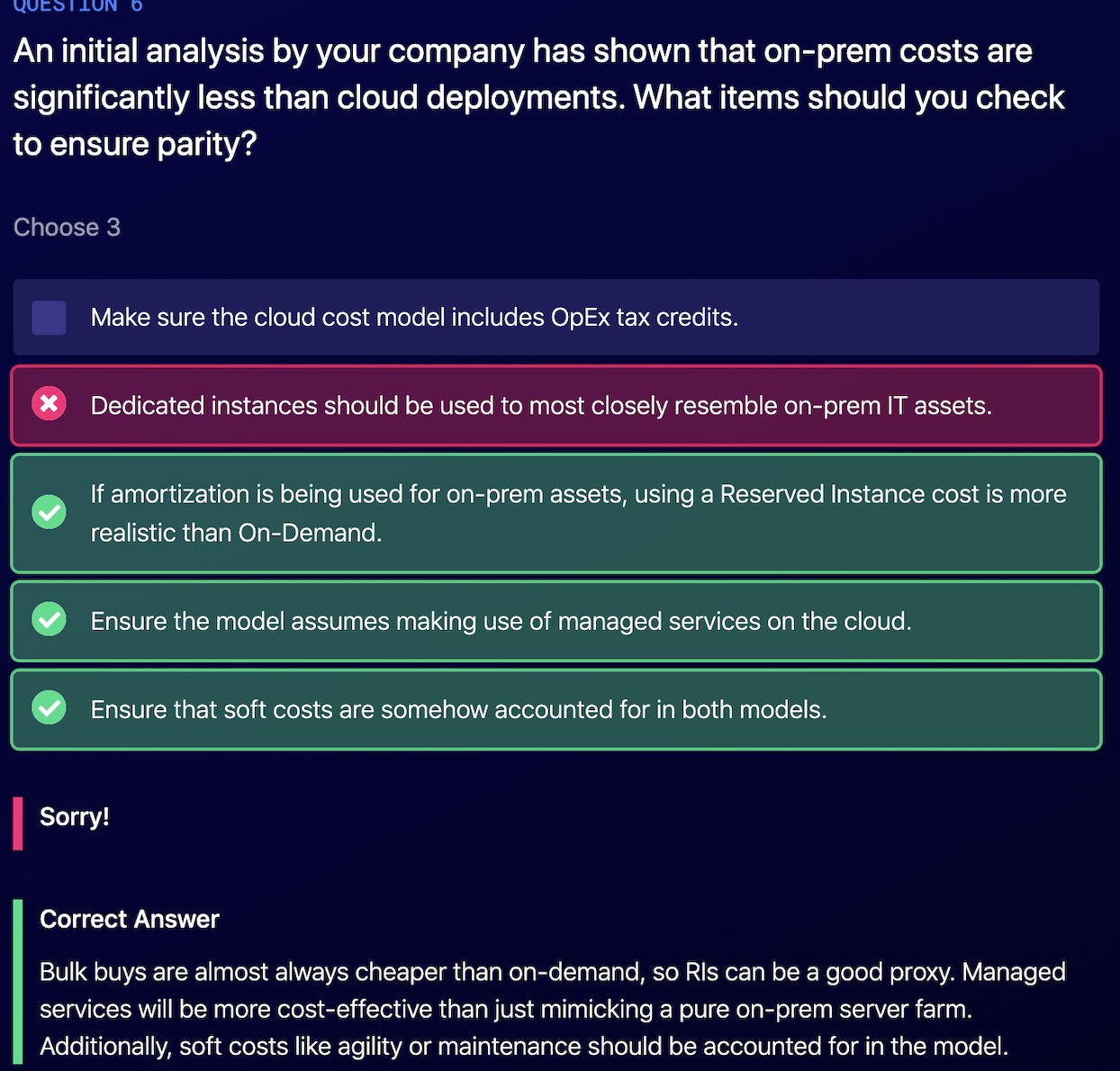
Task: Click the green bar beside 'Correct Answer'
Action: pyautogui.click(x=18, y=981)
